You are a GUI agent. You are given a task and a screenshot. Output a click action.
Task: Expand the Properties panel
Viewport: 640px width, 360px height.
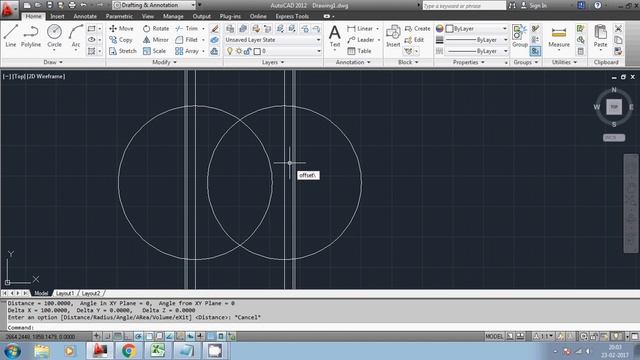pyautogui.click(x=469, y=62)
